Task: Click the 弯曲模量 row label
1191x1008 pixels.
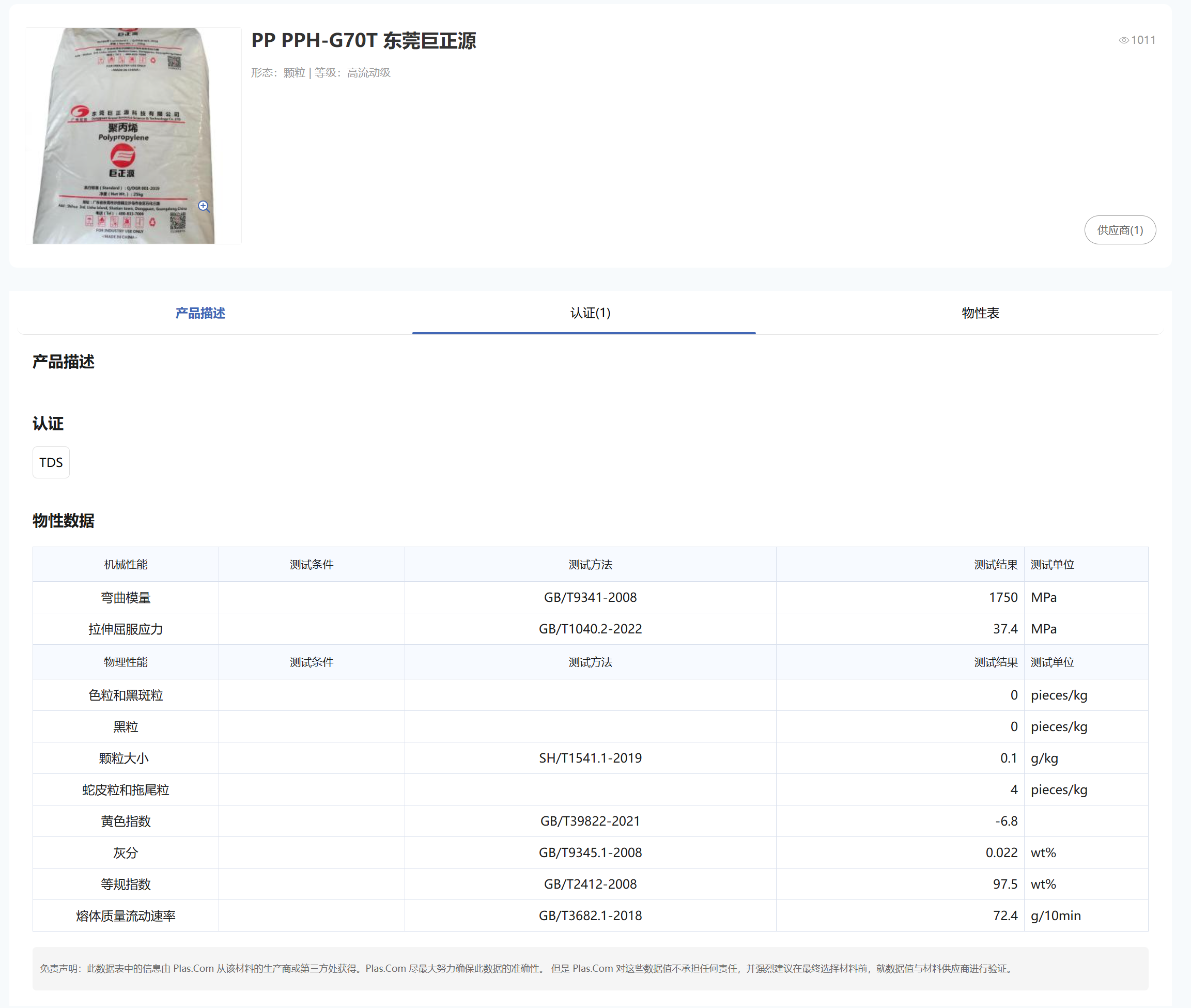Action: point(126,597)
